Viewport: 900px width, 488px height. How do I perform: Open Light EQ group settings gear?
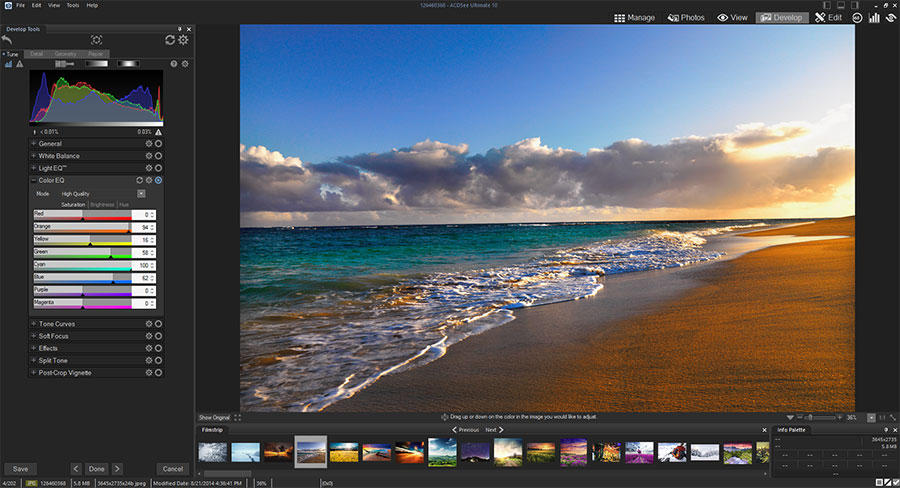click(149, 168)
